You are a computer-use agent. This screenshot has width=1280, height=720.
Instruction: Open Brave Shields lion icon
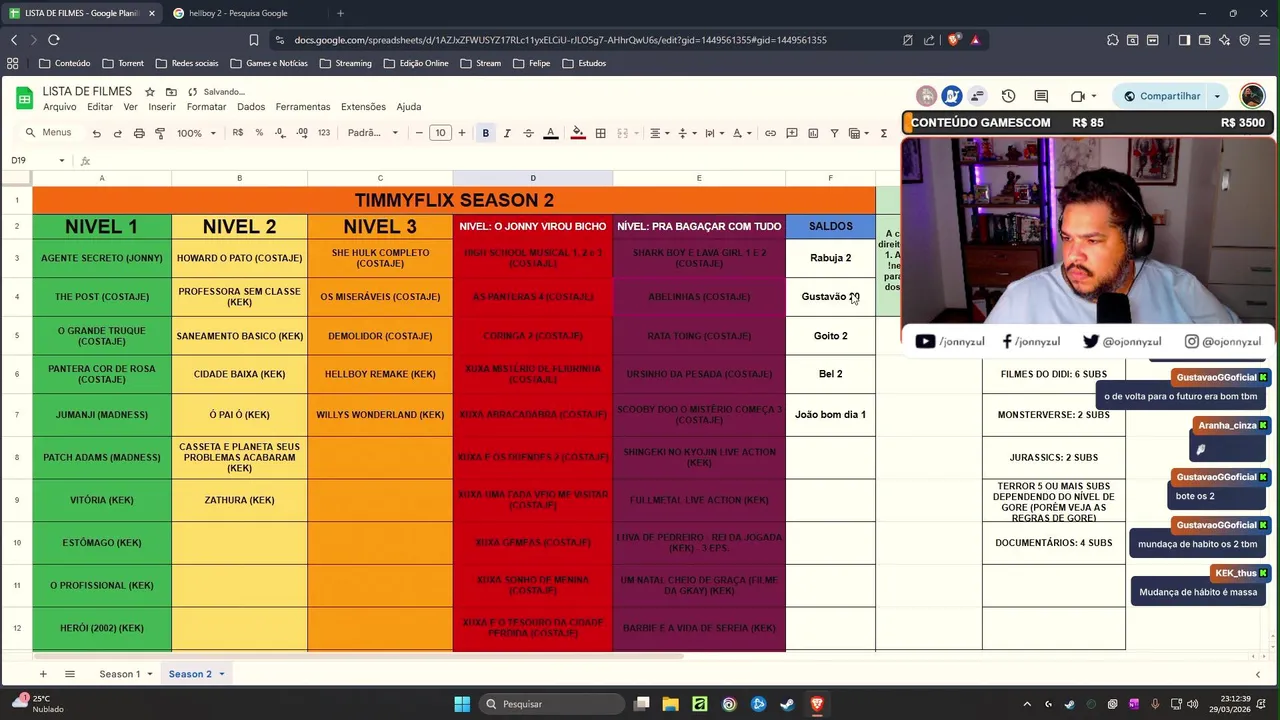point(954,40)
